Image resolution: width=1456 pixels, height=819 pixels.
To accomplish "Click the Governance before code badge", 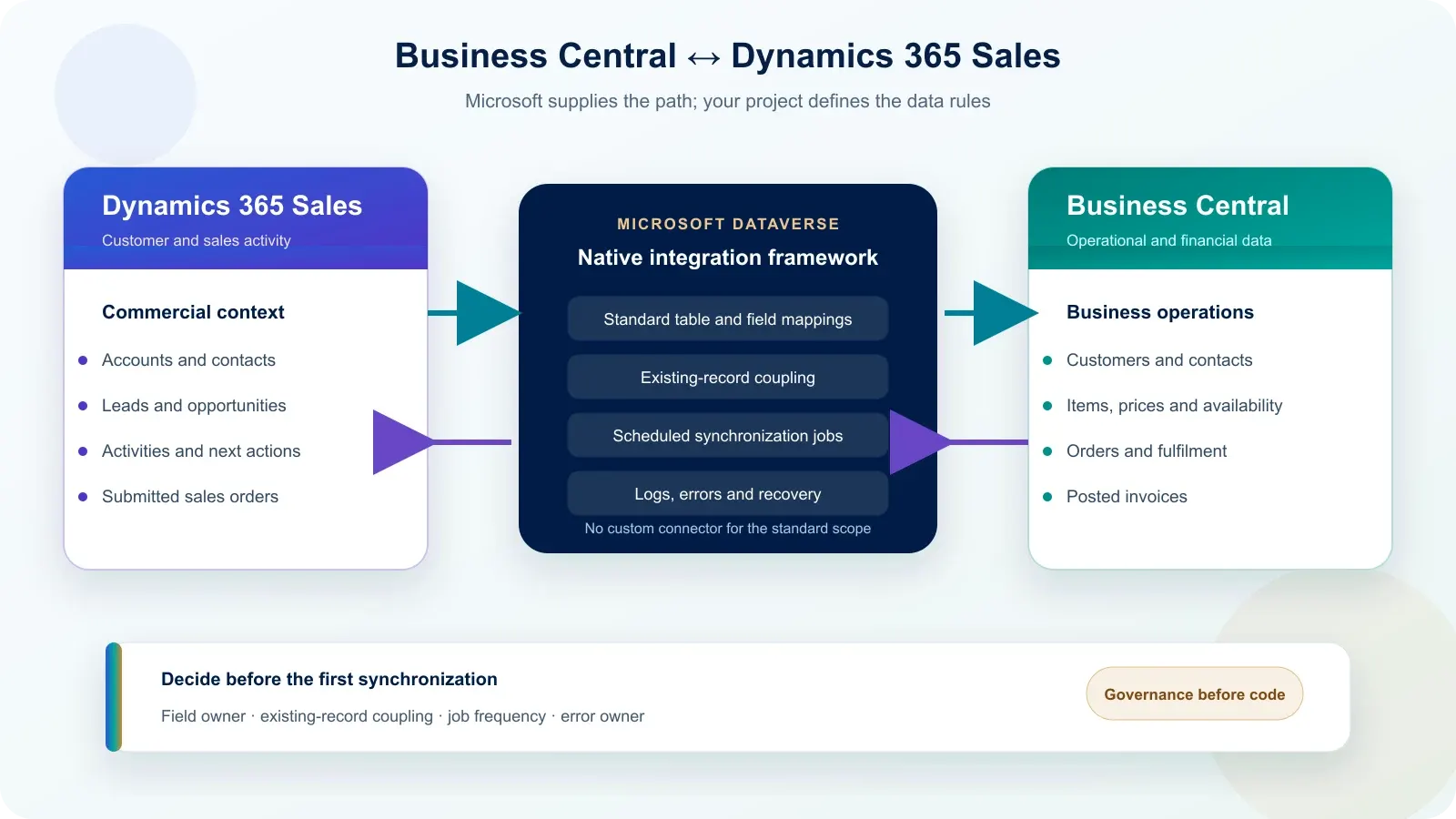I will (1195, 694).
